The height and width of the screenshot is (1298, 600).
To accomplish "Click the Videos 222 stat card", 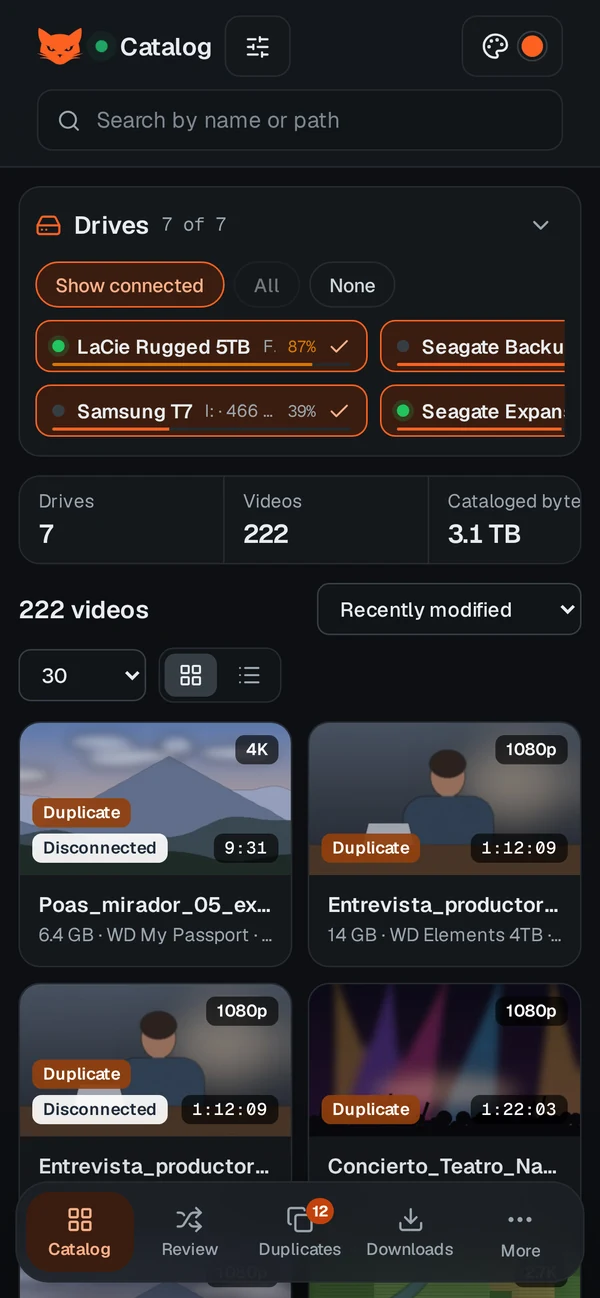I will point(326,520).
